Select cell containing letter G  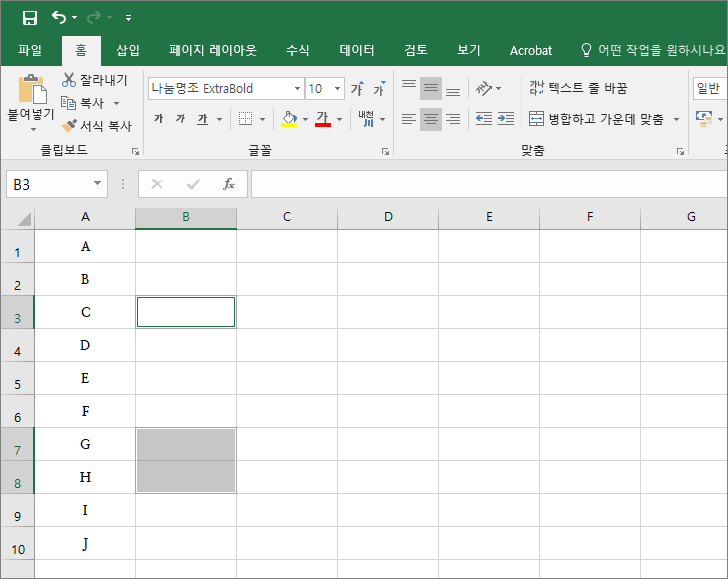pos(85,444)
